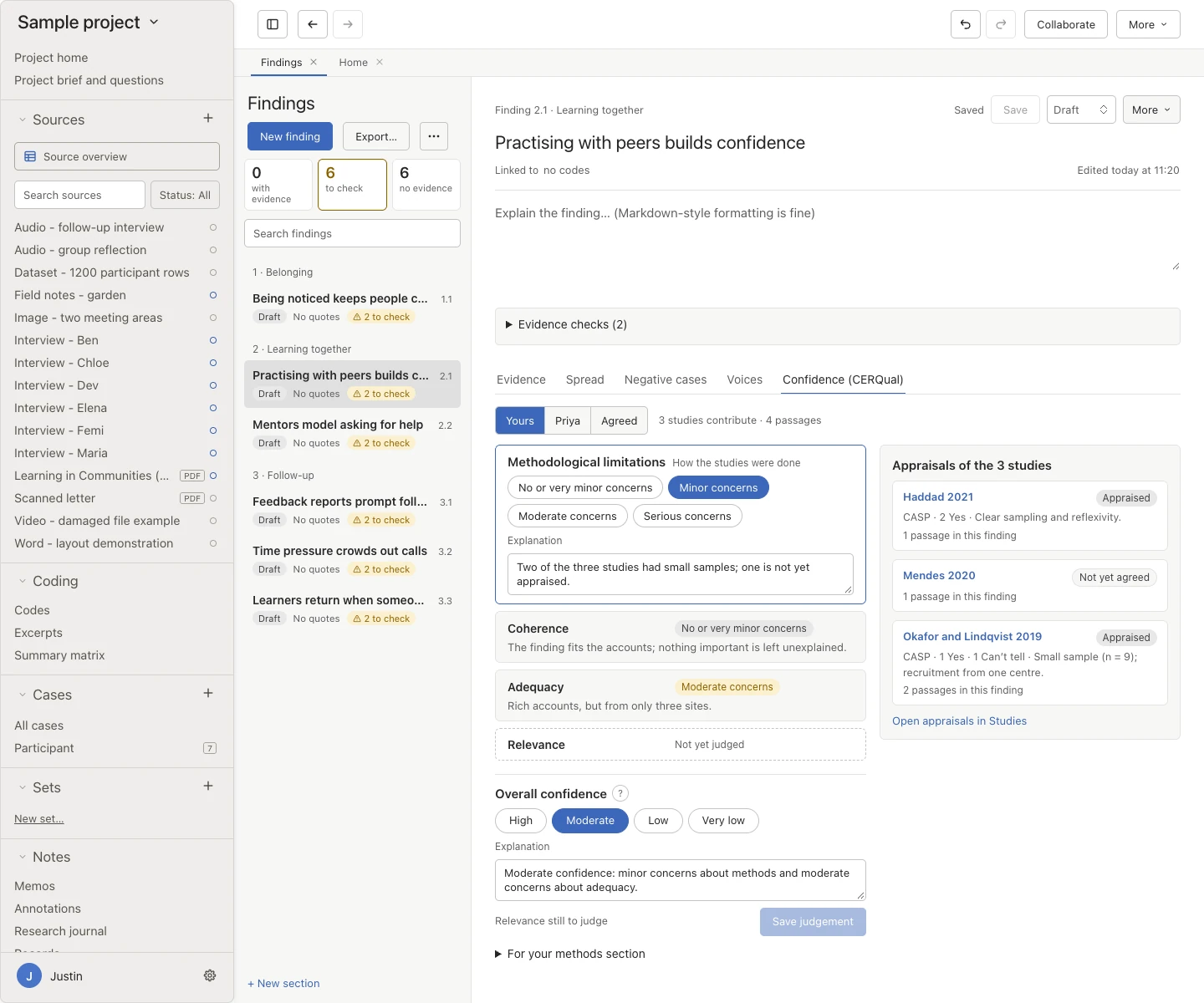This screenshot has height=1003, width=1204.
Task: Open the Sample project dropdown
Action: pos(88,23)
